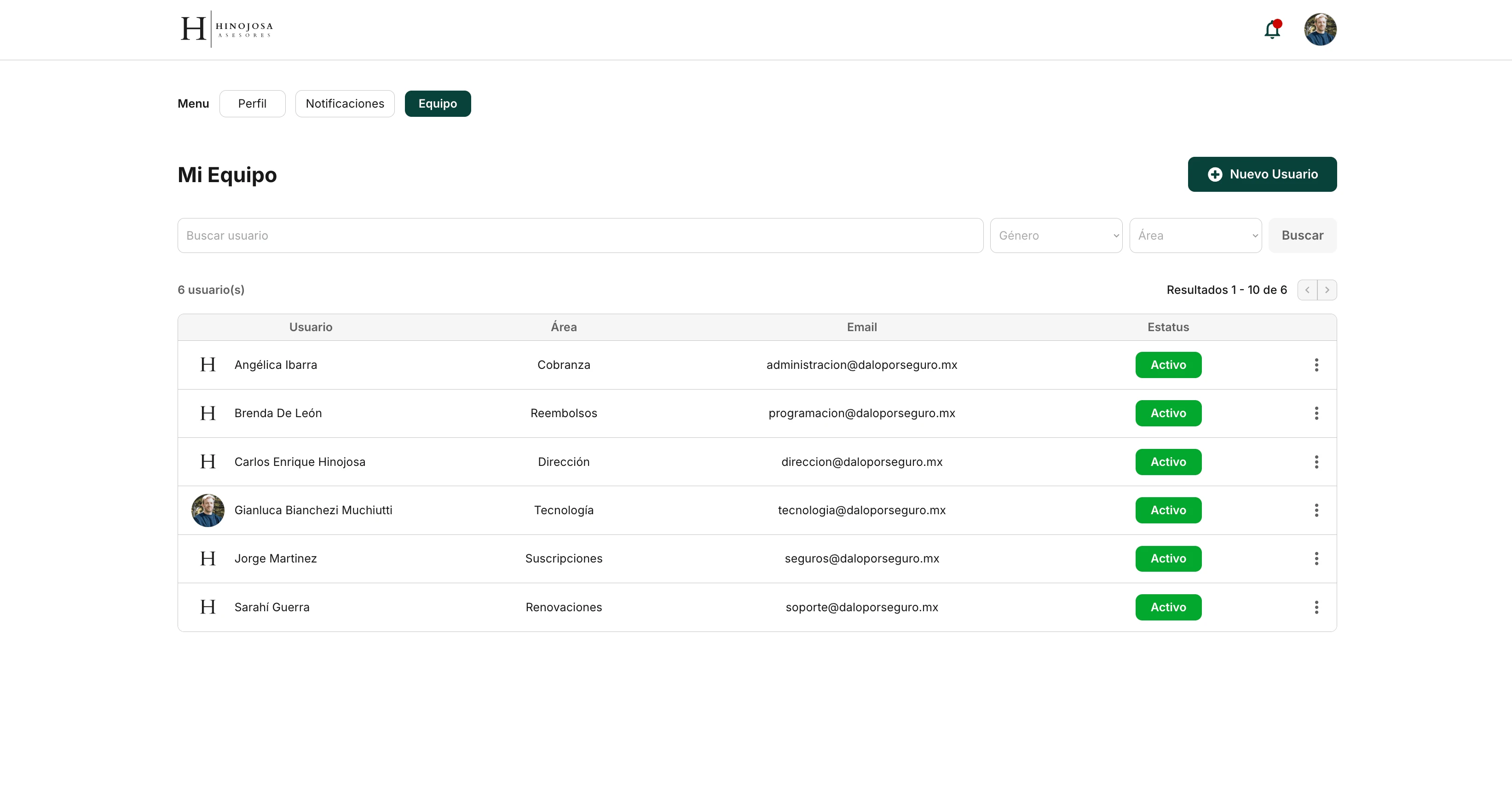This screenshot has width=1512, height=792.
Task: Open options menu for Sarahí Guerra
Action: click(x=1316, y=607)
